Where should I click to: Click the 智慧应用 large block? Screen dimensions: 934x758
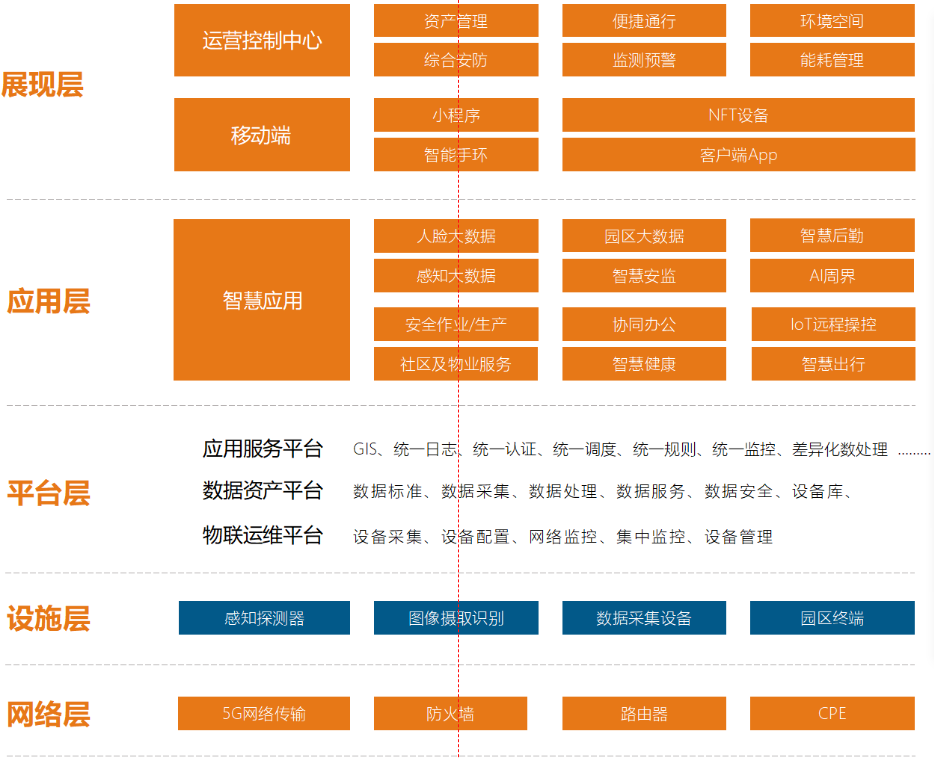pyautogui.click(x=262, y=300)
